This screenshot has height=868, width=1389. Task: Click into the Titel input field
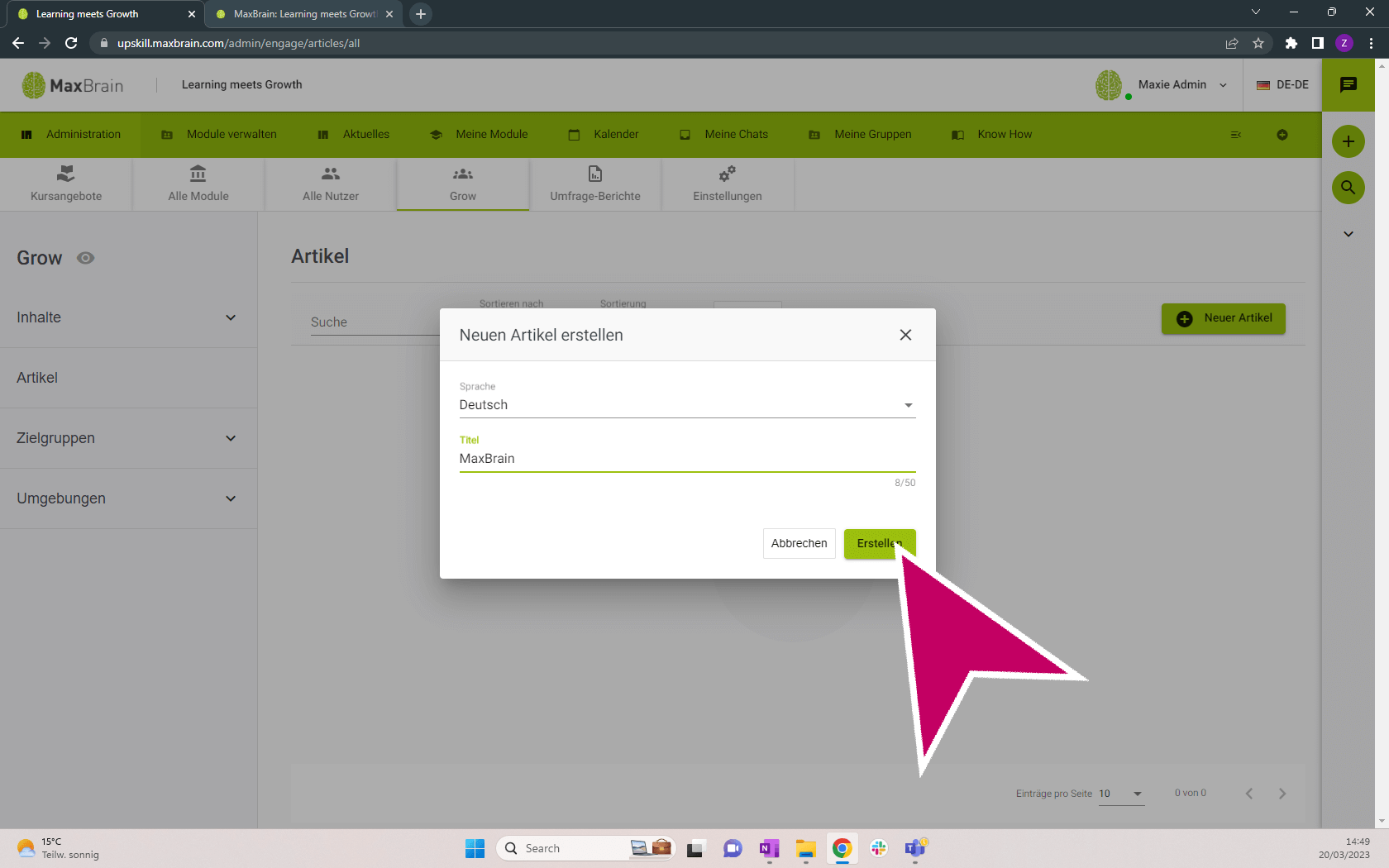click(687, 459)
